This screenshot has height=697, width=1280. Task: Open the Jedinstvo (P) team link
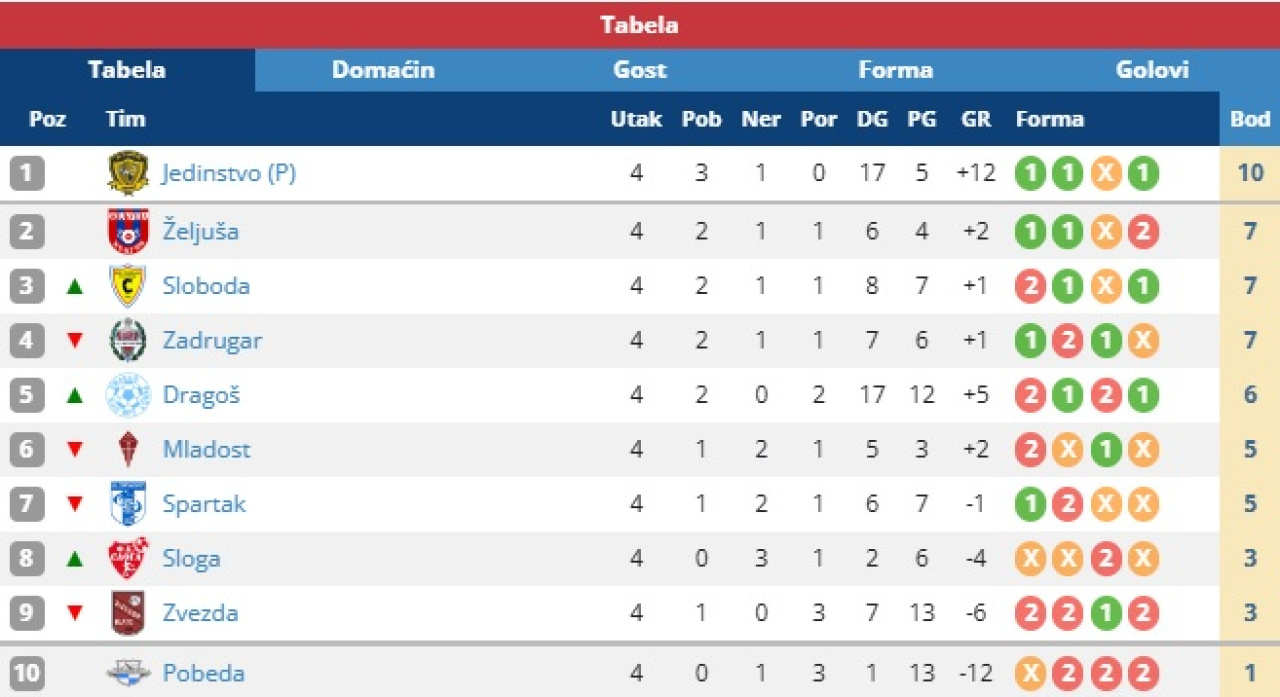pos(229,173)
